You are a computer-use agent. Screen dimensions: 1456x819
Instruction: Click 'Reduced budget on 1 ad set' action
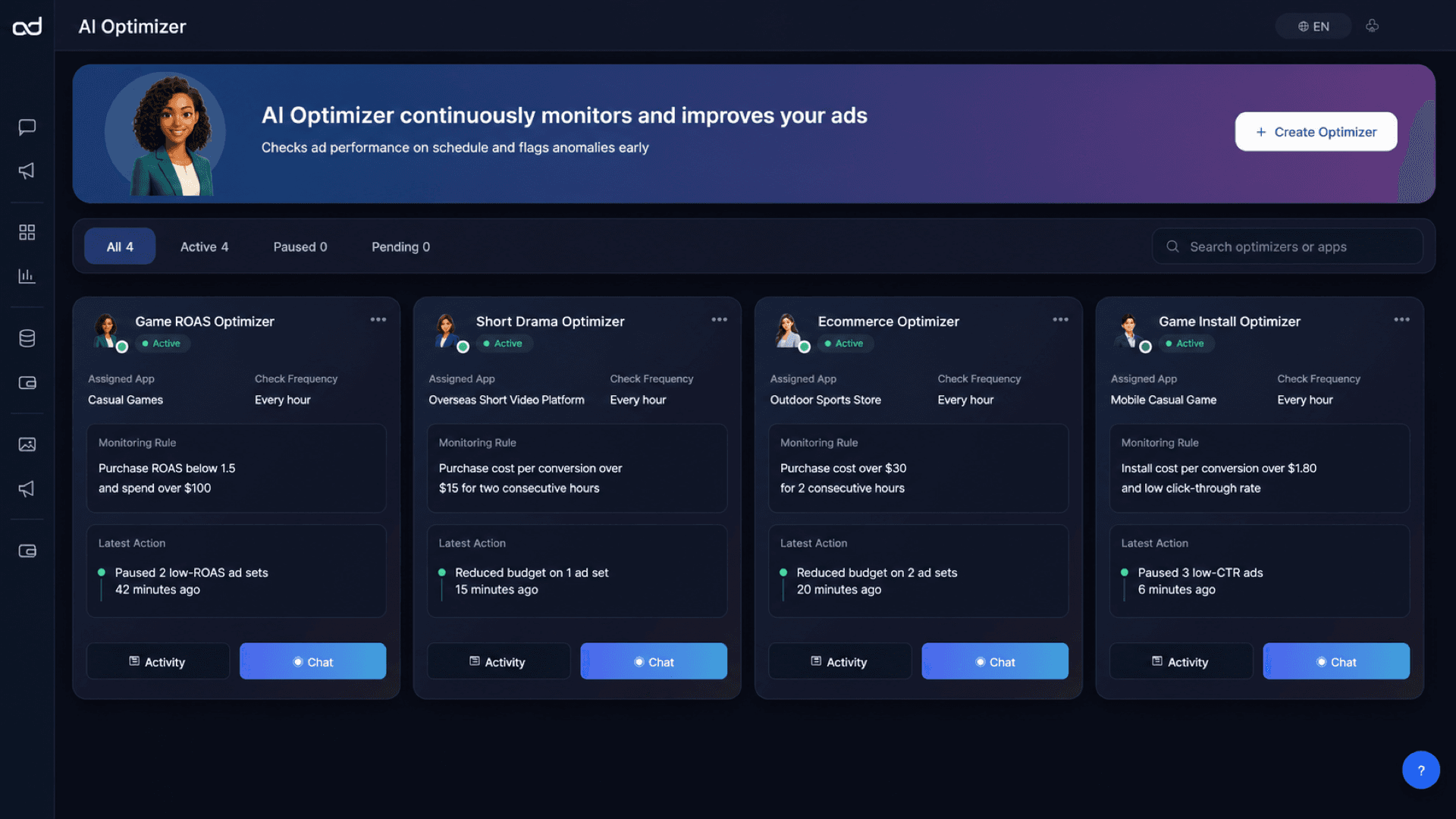click(532, 573)
